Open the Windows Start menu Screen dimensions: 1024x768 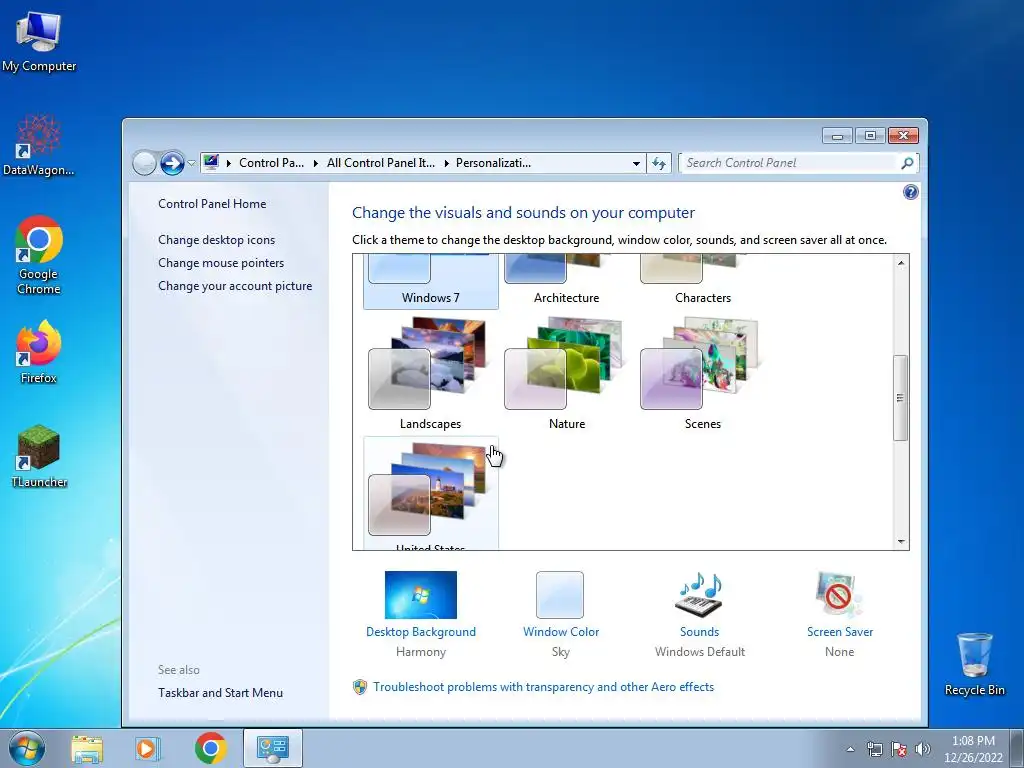(x=26, y=748)
